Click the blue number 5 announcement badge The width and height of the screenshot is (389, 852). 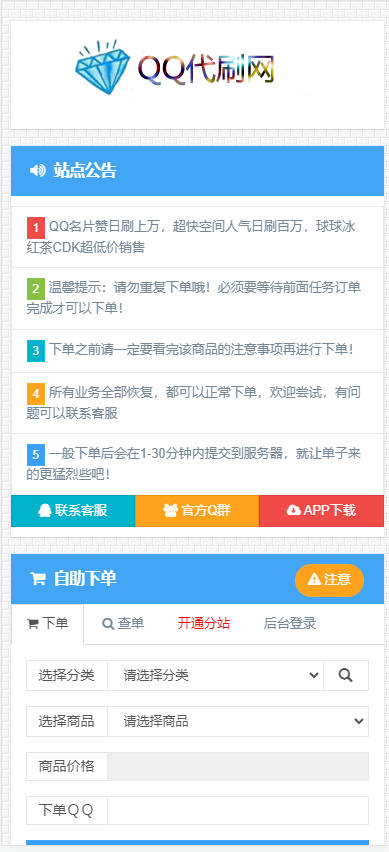[x=35, y=454]
